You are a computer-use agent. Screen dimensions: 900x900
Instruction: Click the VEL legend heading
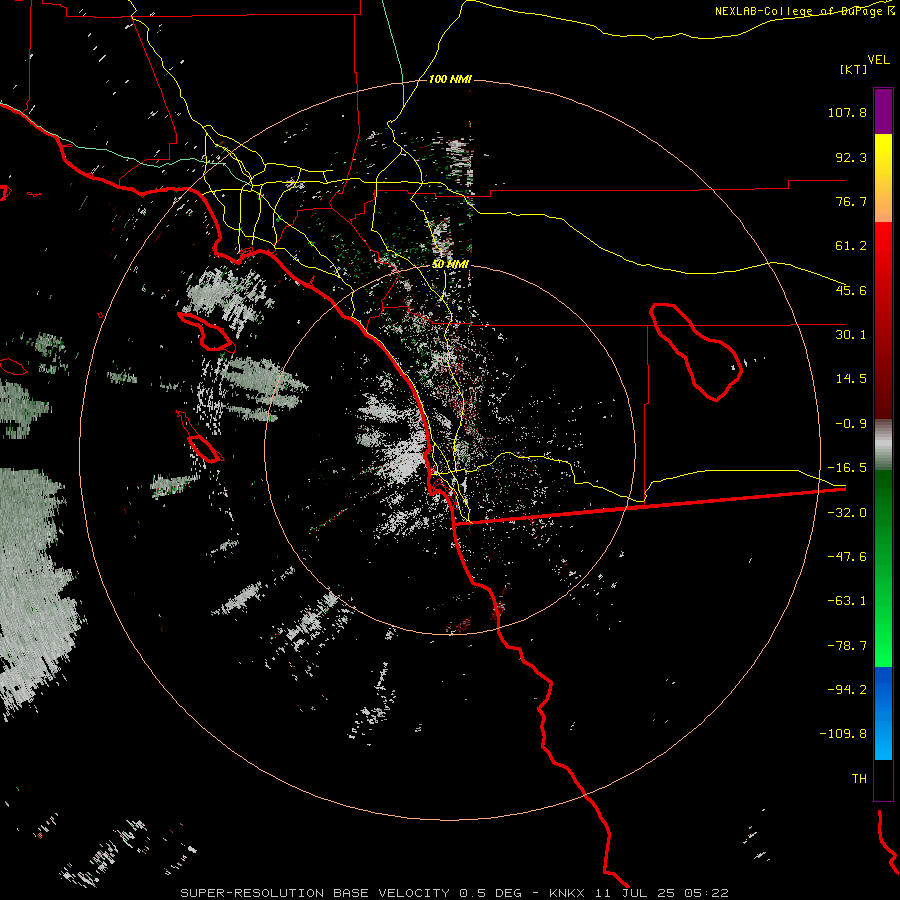point(878,60)
